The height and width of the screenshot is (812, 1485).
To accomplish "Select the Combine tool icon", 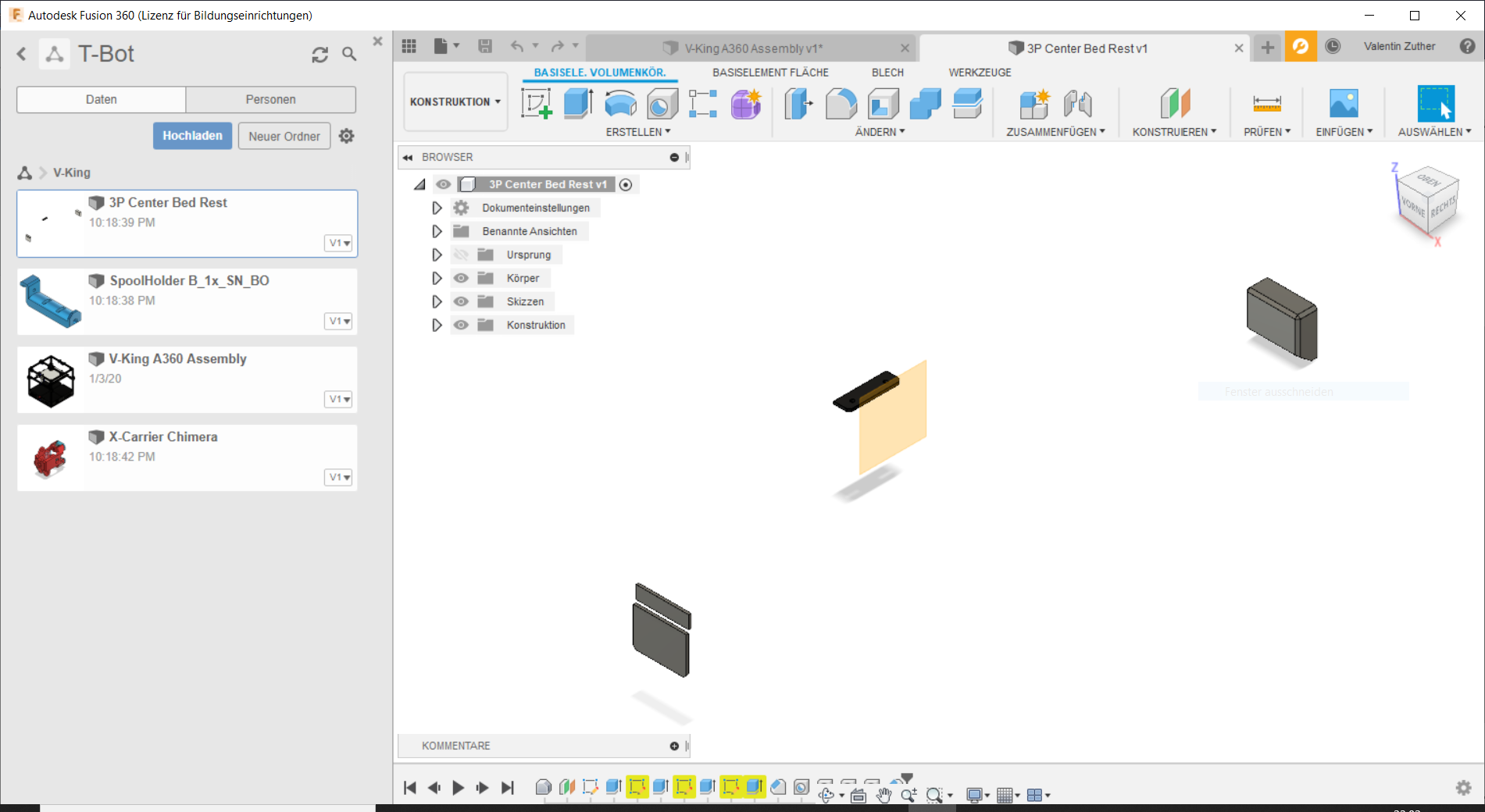I will click(x=926, y=104).
